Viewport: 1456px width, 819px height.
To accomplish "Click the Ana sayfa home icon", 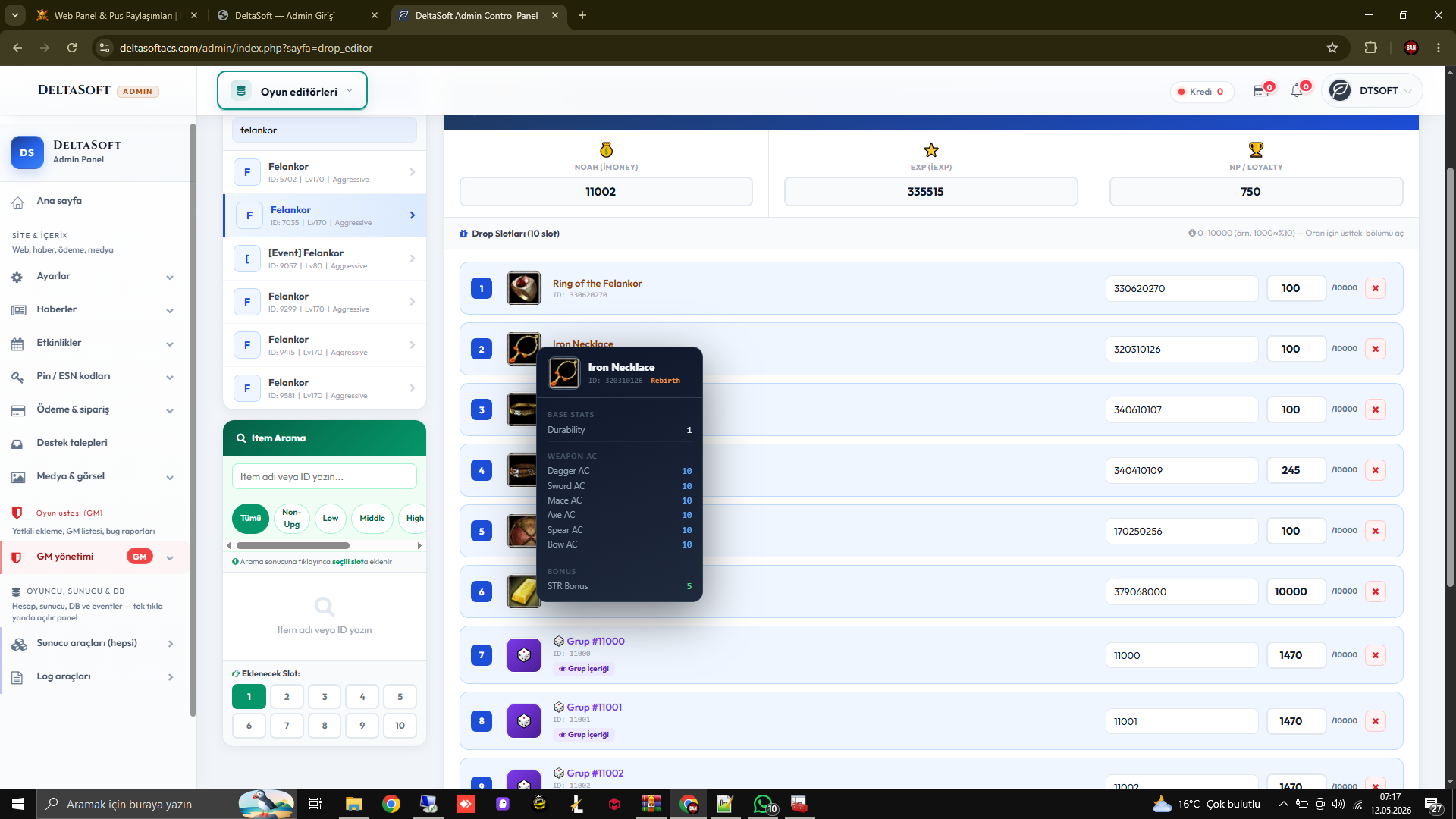I will pos(18,202).
